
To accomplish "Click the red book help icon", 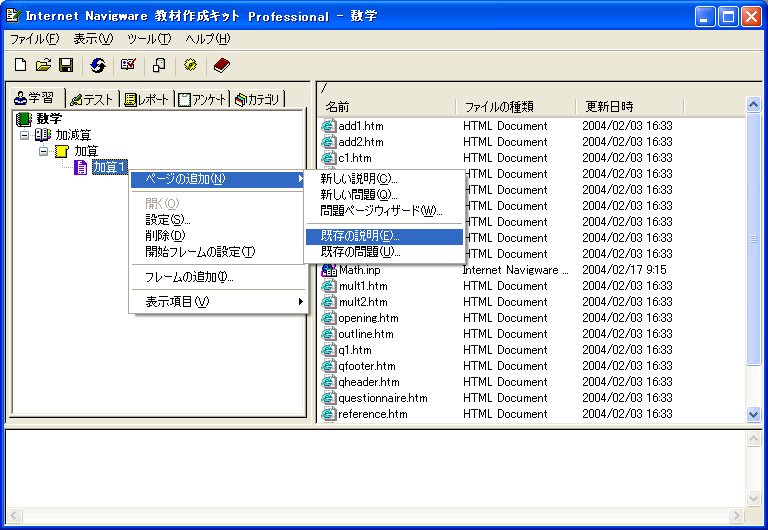I will pyautogui.click(x=221, y=65).
